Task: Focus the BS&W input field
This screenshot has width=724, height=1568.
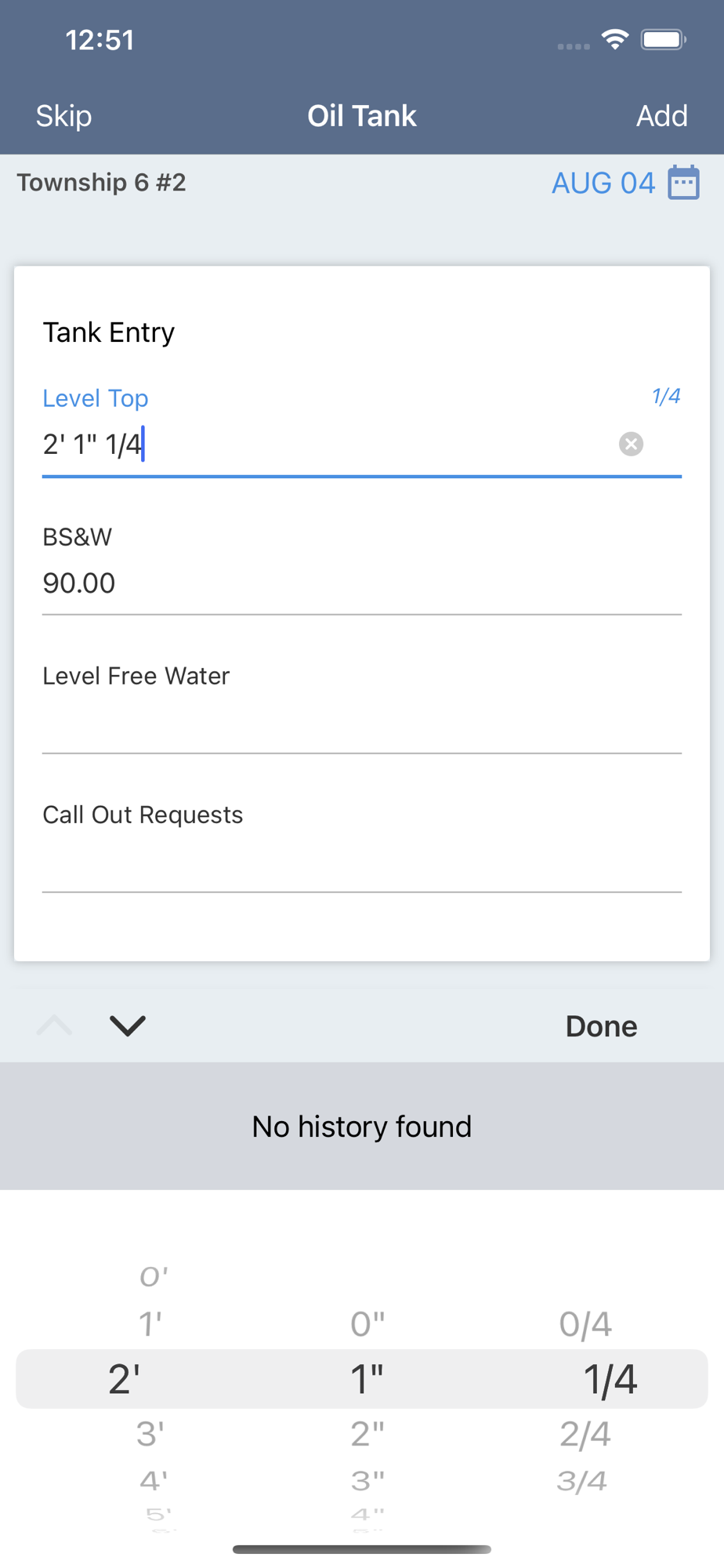Action: click(362, 583)
